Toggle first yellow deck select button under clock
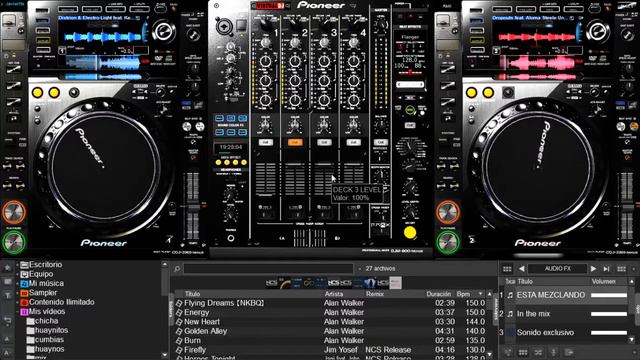Screen dimensions: 640x360 click(x=219, y=162)
